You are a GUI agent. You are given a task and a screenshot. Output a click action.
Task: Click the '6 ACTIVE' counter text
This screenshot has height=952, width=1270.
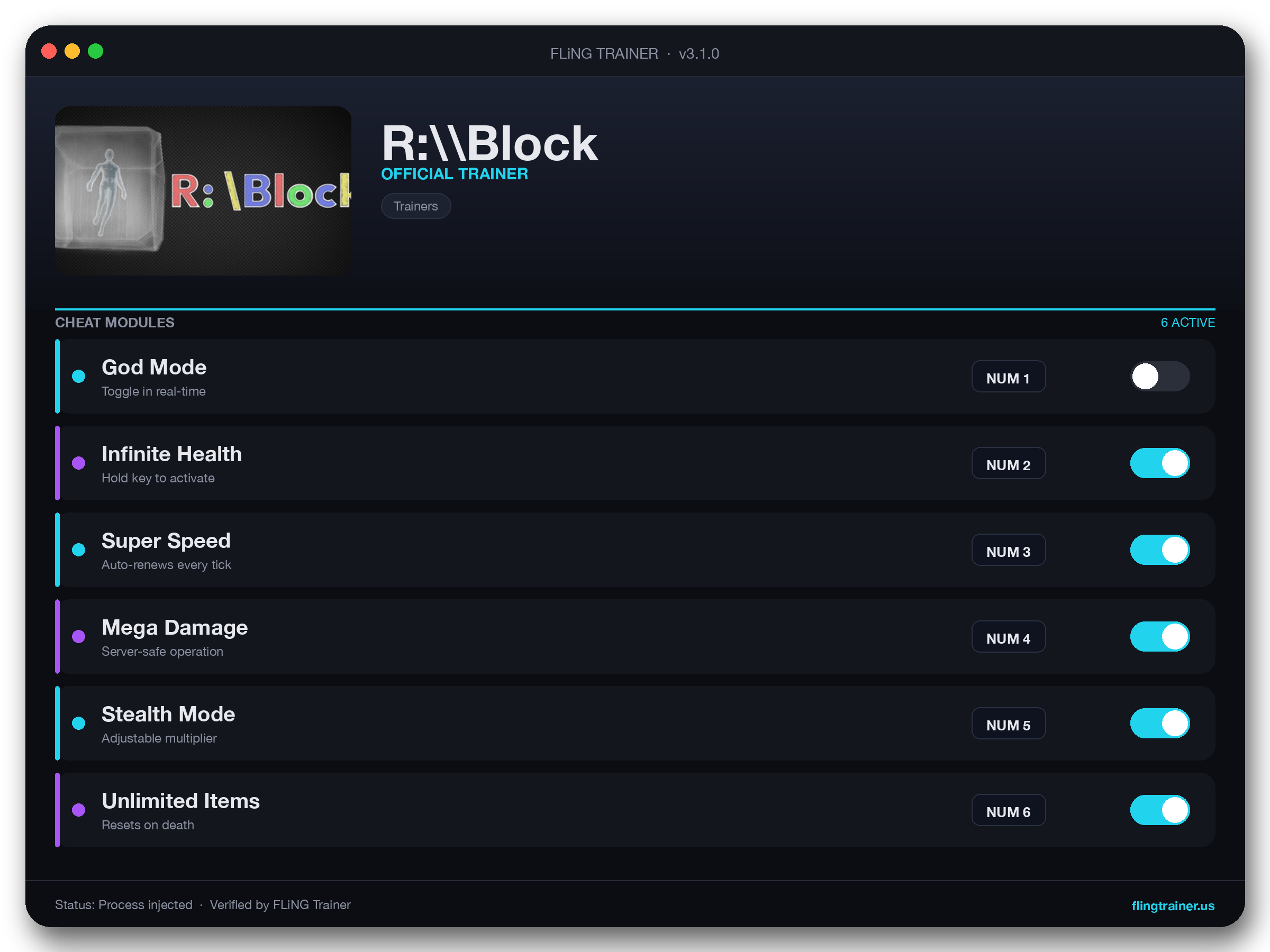click(x=1187, y=323)
